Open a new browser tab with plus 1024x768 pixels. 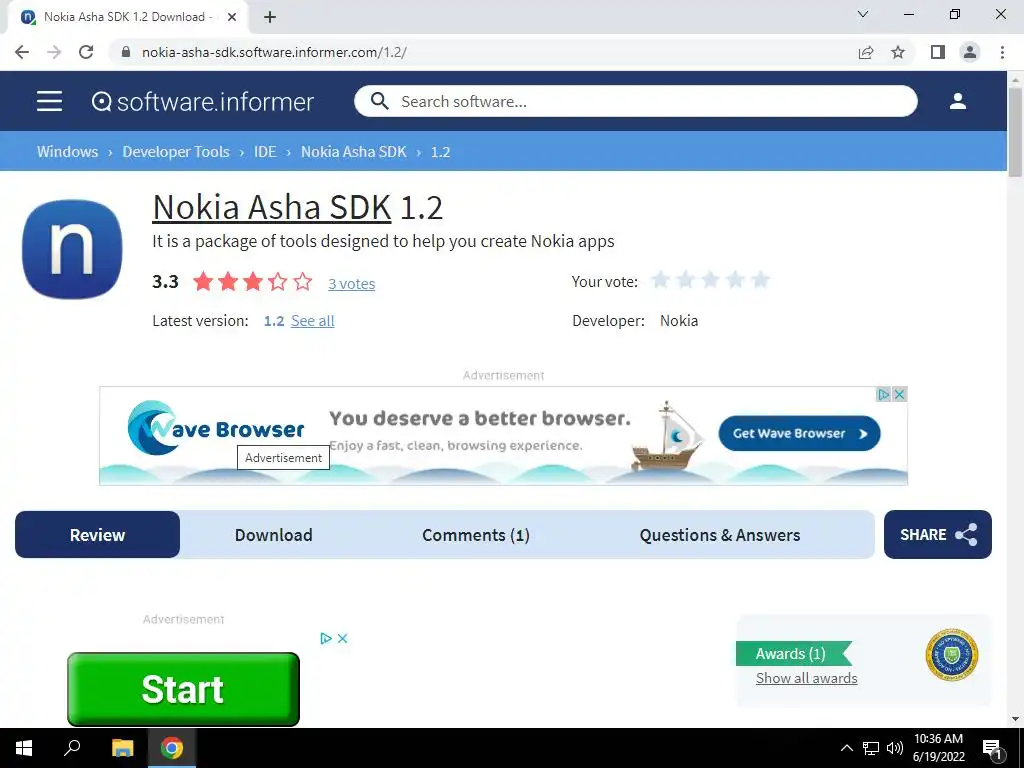pos(270,18)
